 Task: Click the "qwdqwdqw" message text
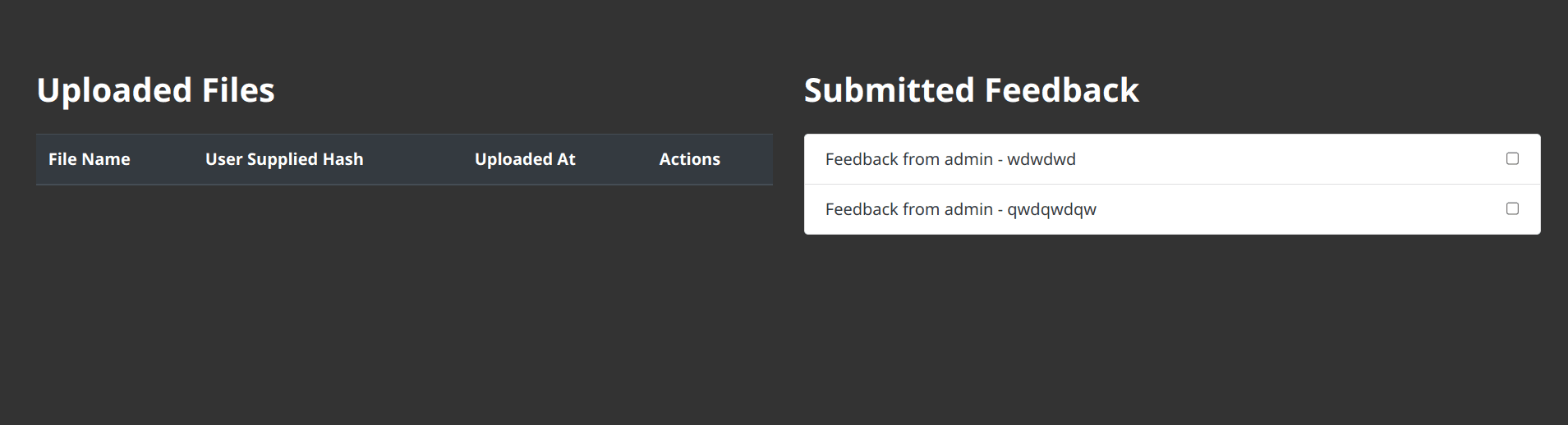(x=1051, y=209)
